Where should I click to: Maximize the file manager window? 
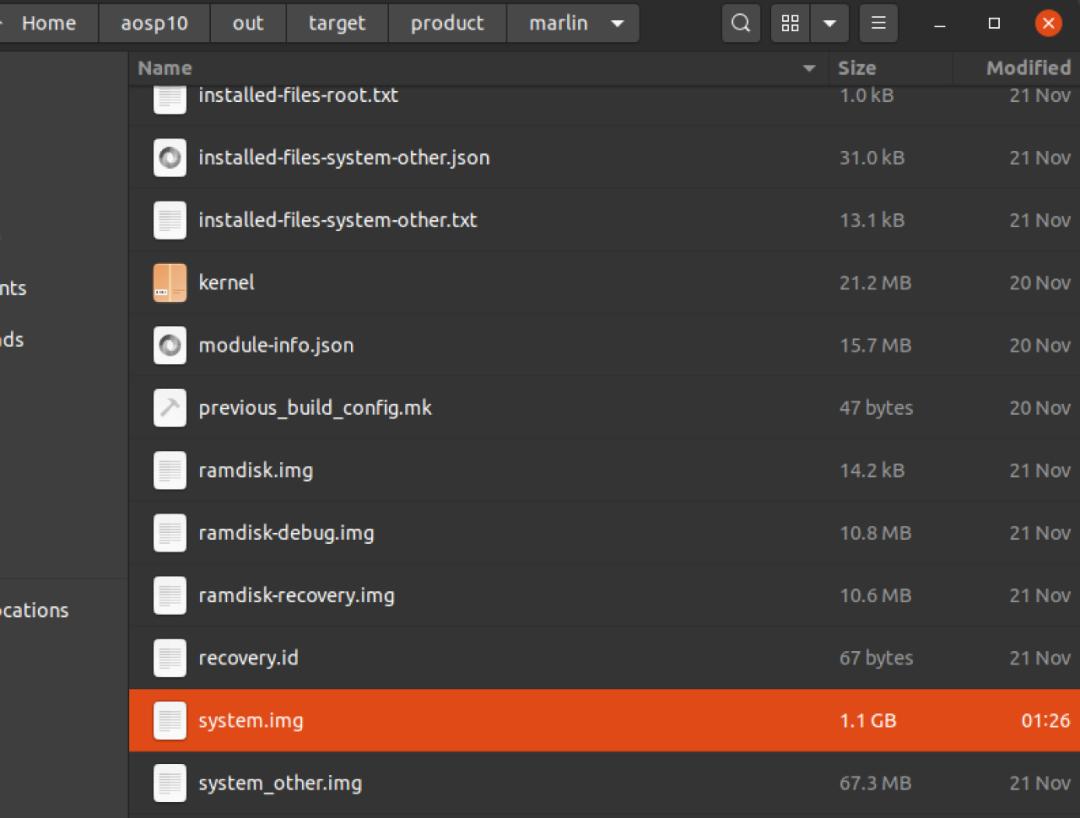(994, 23)
